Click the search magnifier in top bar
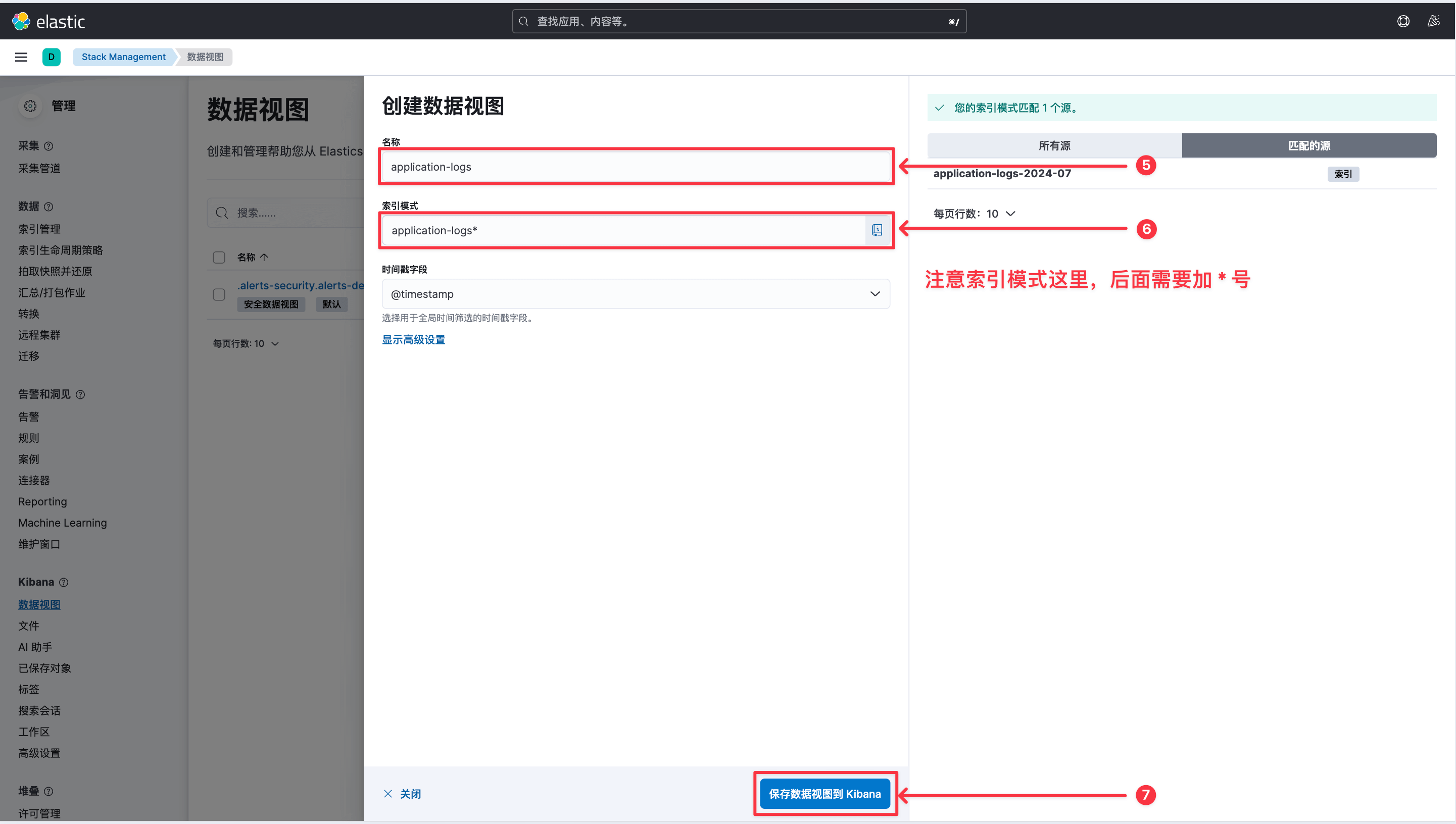1456x824 pixels. [523, 22]
